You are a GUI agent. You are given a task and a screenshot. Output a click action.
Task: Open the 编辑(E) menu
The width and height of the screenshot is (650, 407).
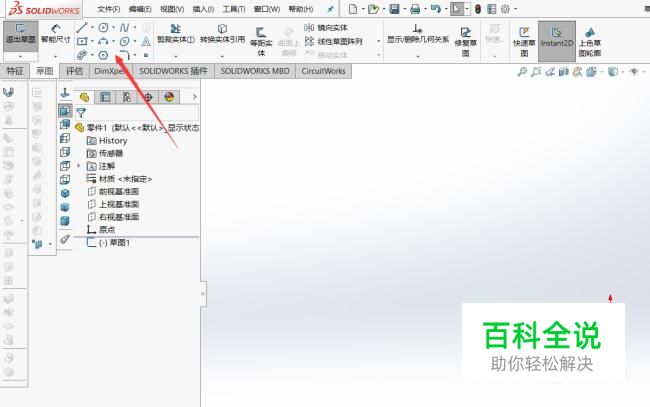click(x=140, y=9)
